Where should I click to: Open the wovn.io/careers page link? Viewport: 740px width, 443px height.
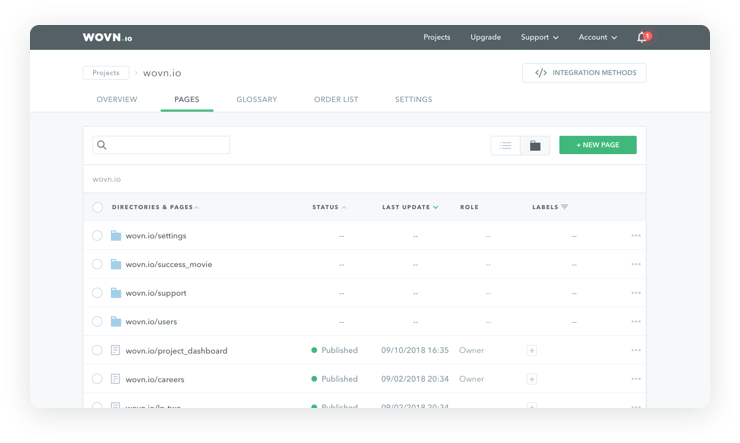[155, 379]
